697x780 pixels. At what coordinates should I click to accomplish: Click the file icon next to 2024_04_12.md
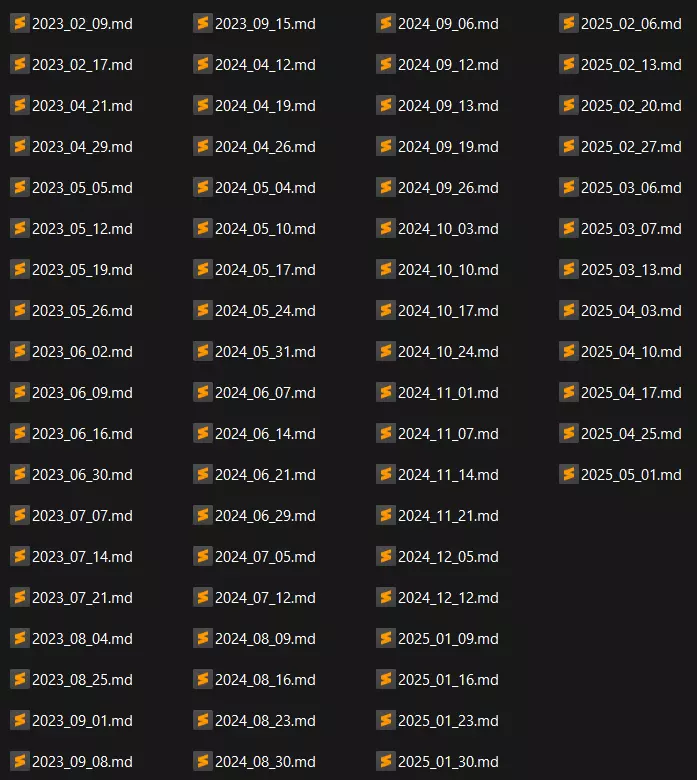point(203,64)
